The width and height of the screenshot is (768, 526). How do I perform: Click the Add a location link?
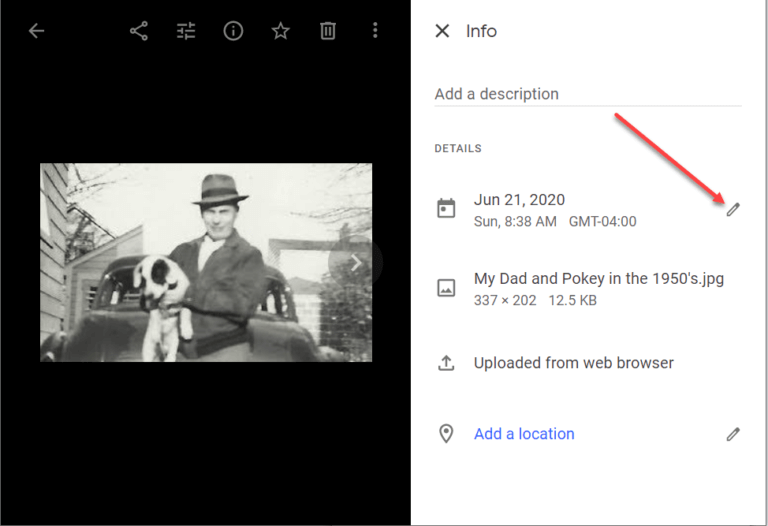(x=524, y=434)
